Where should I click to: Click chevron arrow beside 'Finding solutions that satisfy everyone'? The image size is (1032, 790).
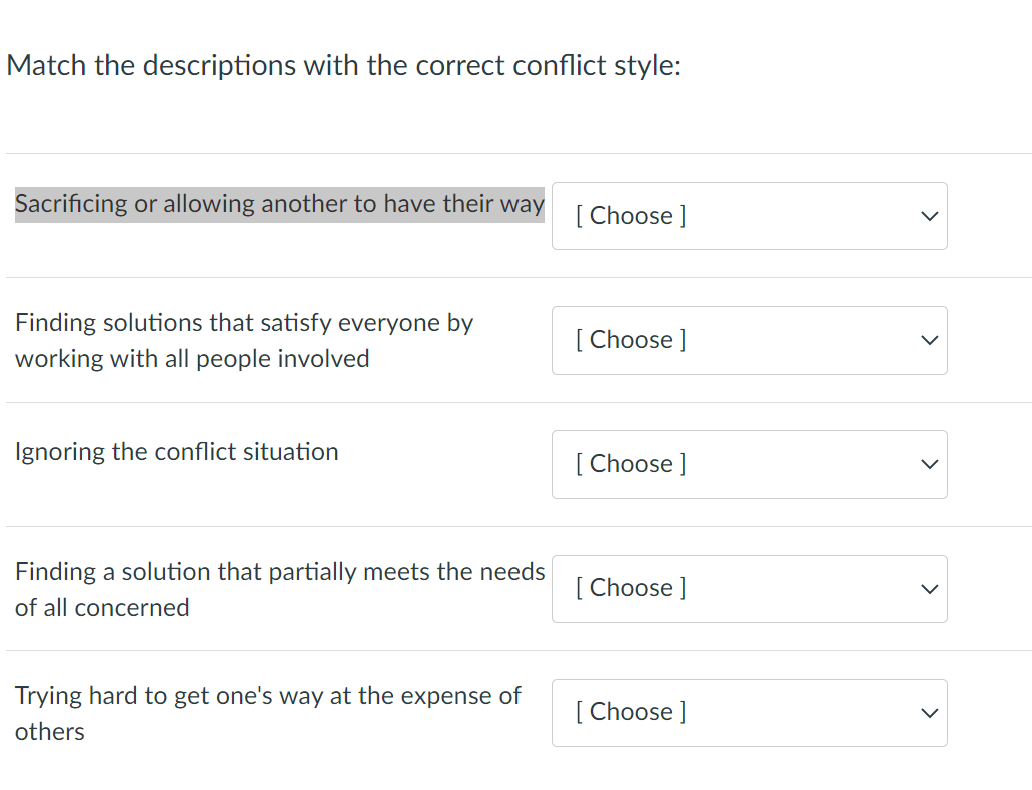[929, 340]
